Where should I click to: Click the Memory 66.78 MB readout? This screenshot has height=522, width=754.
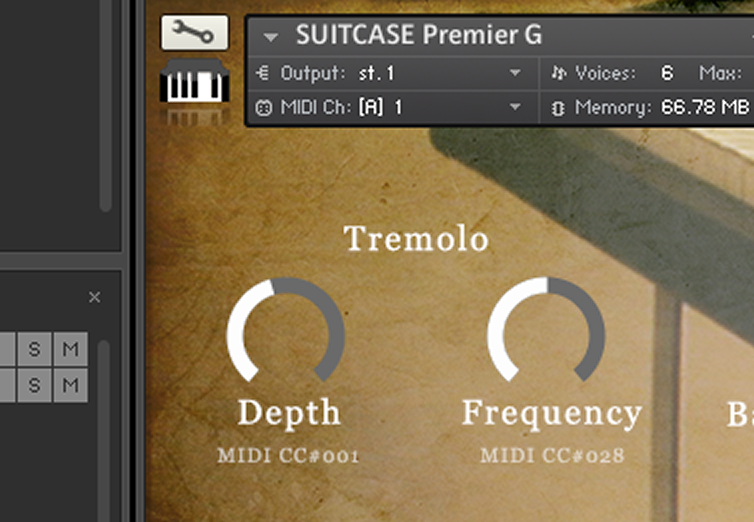(704, 107)
